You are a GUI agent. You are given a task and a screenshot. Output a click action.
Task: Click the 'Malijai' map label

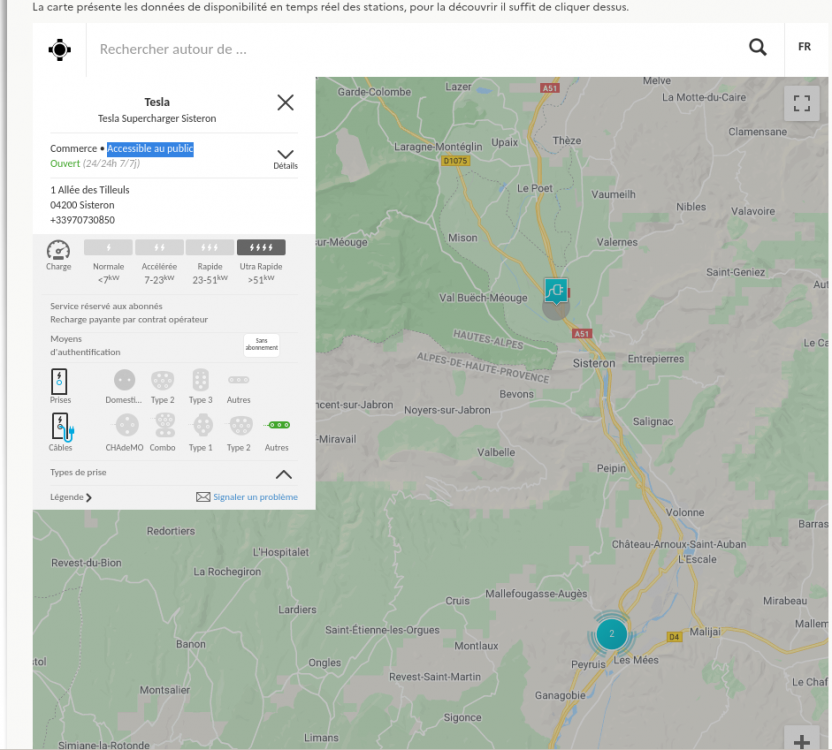pos(705,632)
